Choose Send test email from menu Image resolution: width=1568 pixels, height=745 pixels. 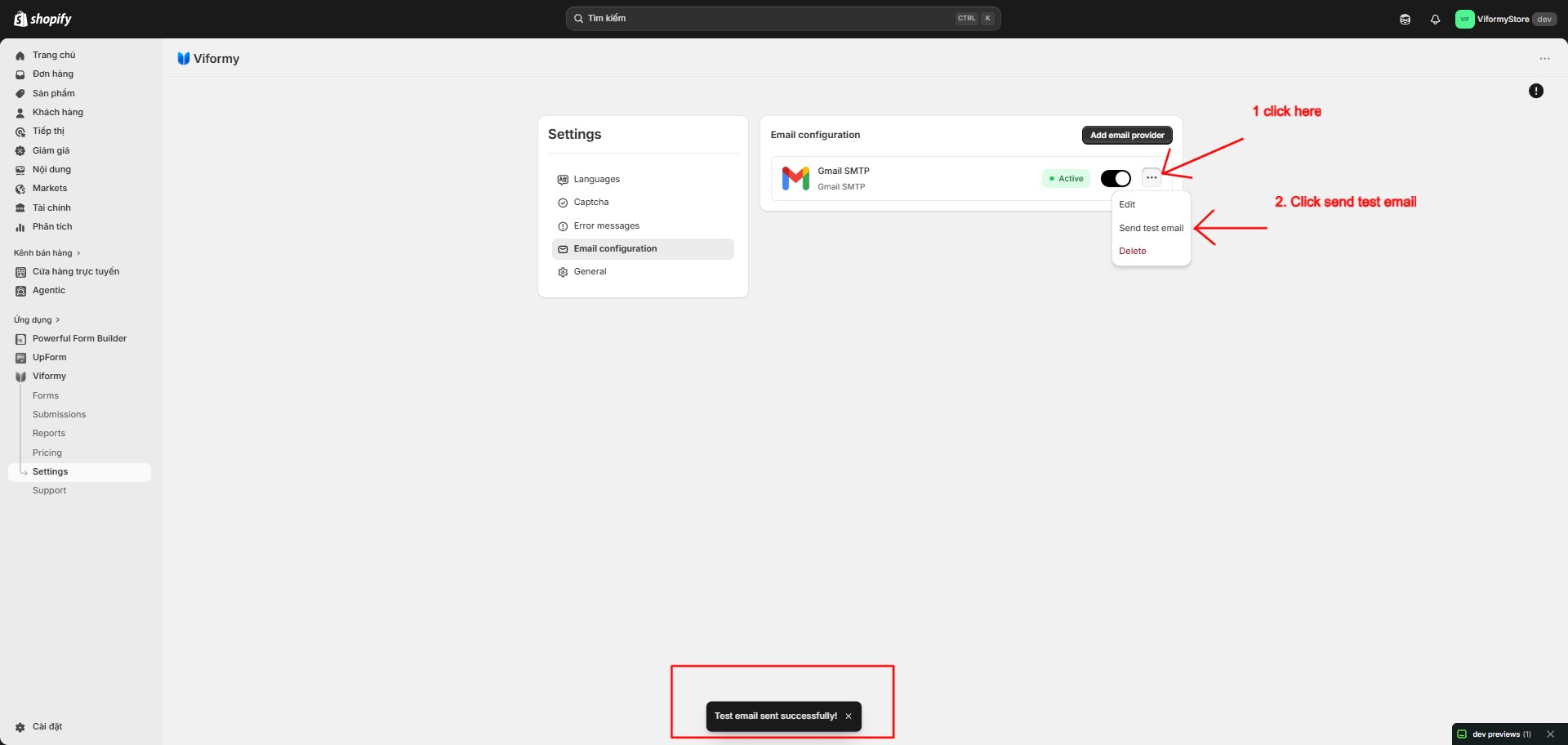tap(1151, 228)
